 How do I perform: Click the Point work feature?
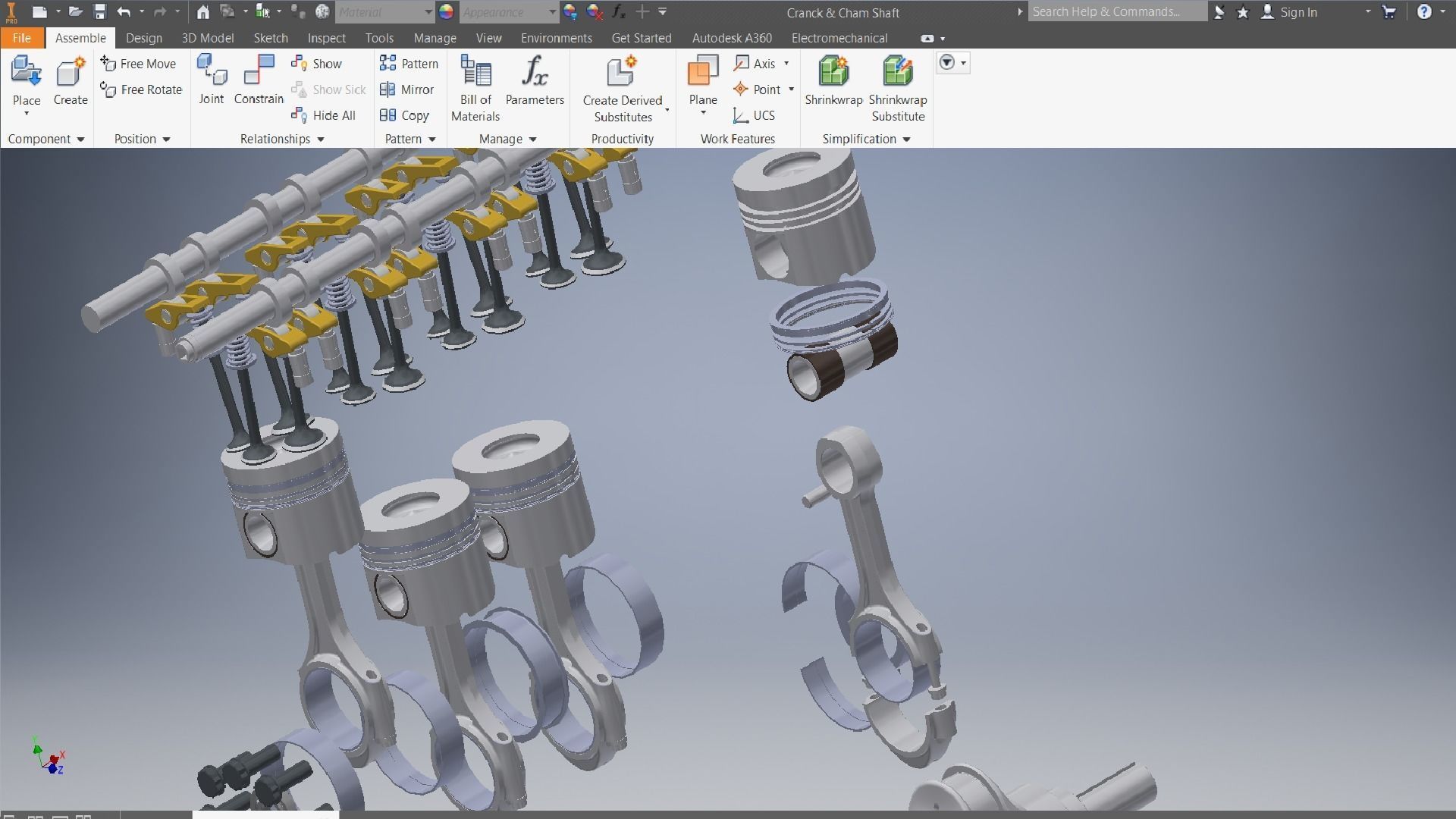coord(757,89)
